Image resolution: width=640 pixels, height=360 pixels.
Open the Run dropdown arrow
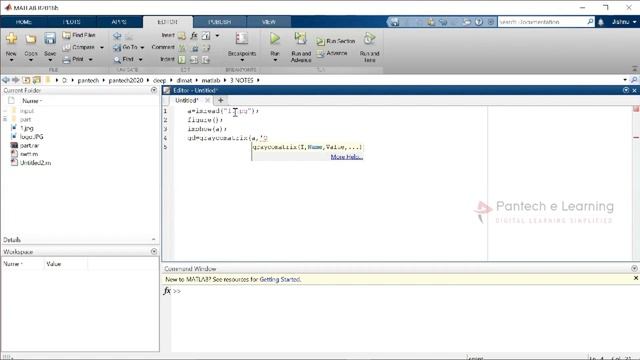tap(275, 60)
